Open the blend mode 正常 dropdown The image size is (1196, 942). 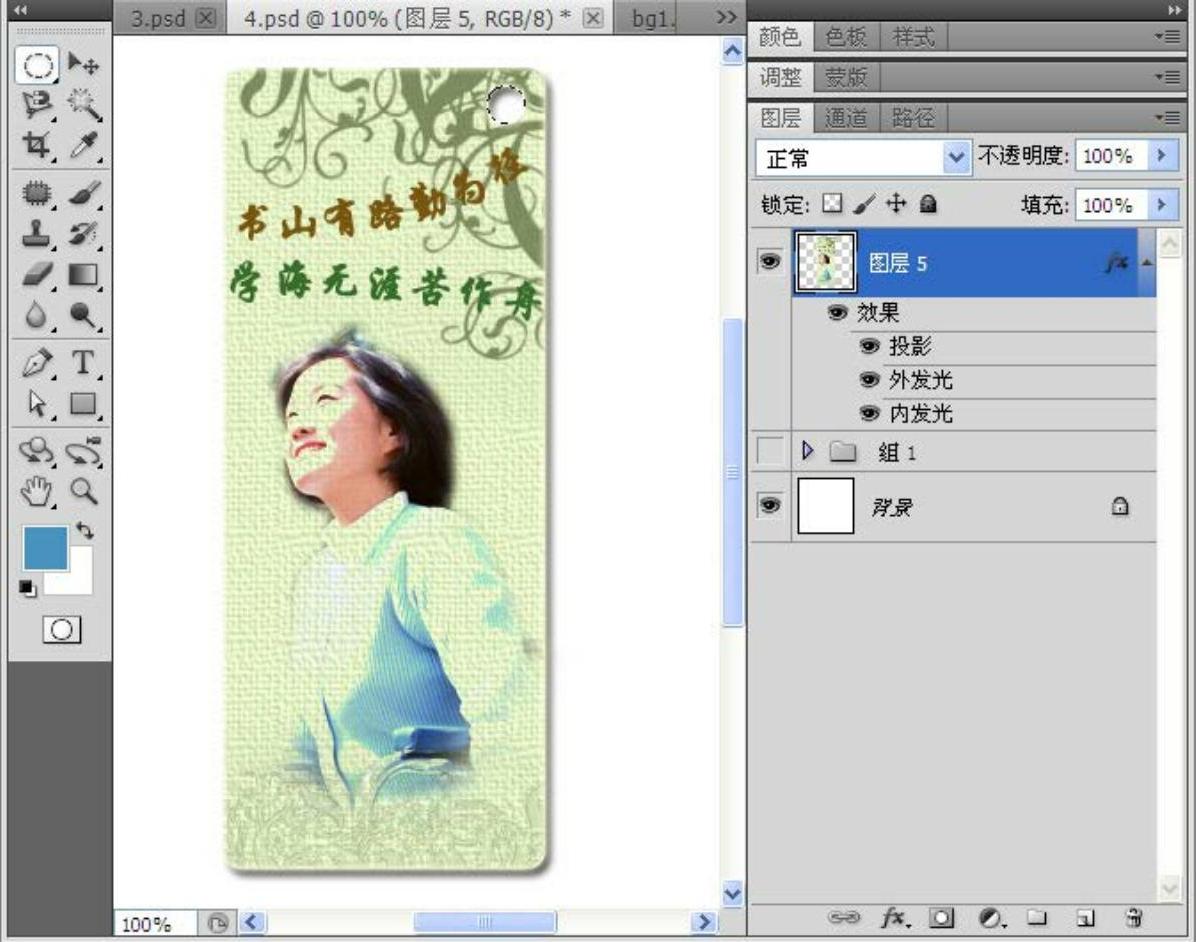click(x=862, y=157)
